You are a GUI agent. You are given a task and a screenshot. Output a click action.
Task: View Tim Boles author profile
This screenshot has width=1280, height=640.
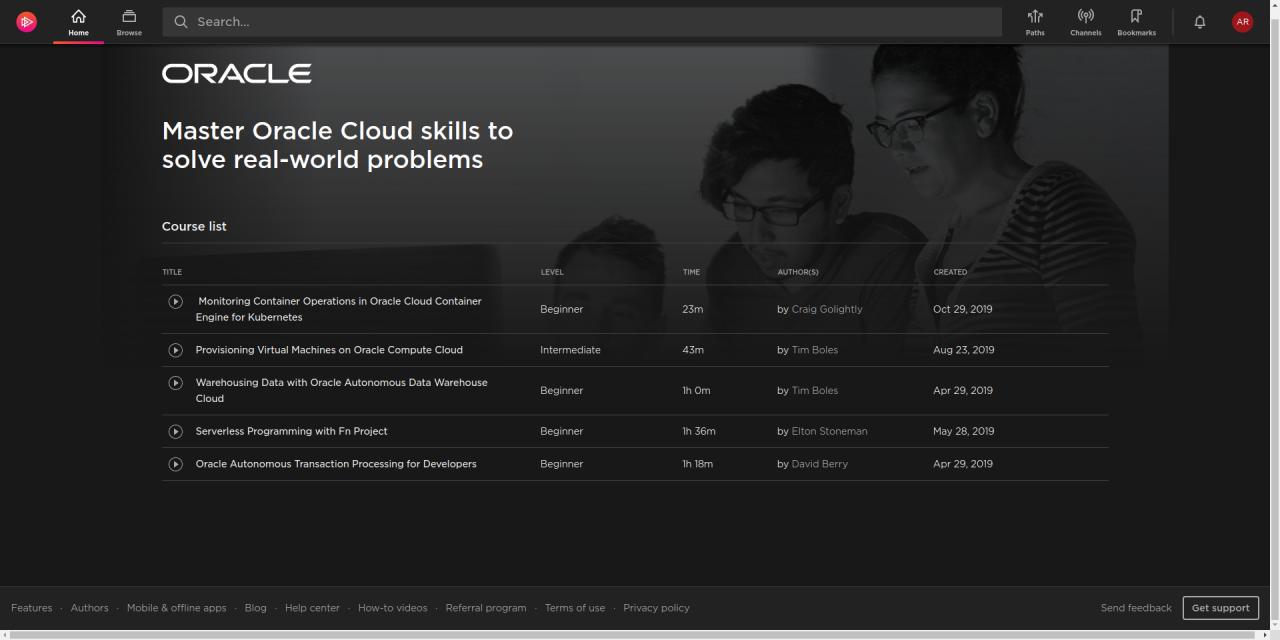point(815,349)
